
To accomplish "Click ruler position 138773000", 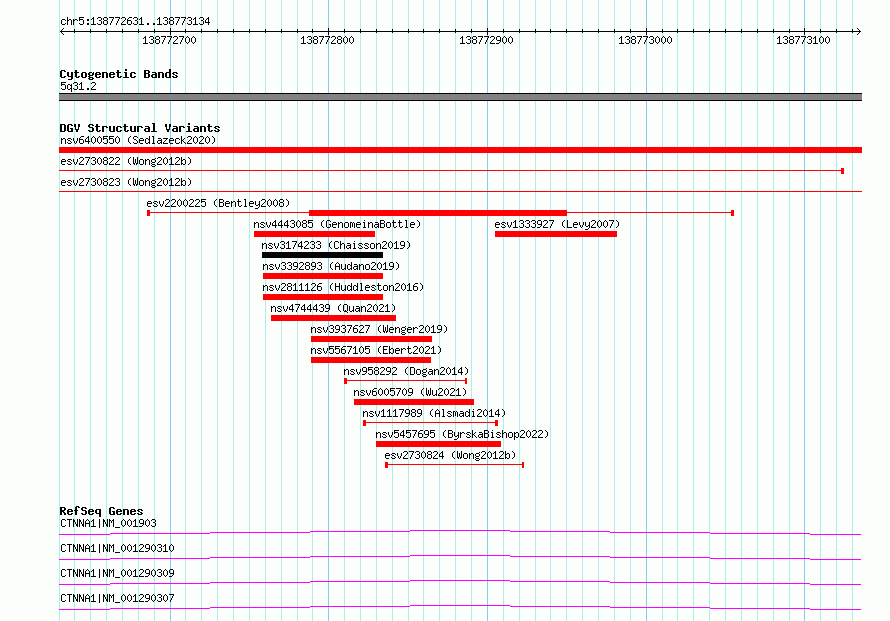I will [645, 40].
